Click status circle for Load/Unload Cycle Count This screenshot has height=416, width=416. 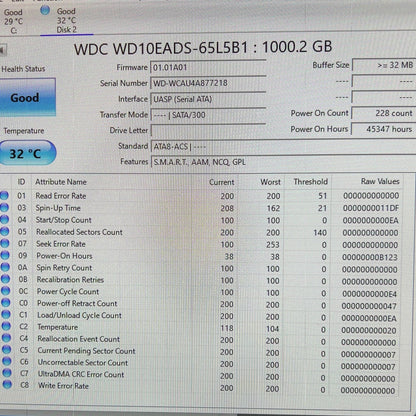tap(6, 314)
